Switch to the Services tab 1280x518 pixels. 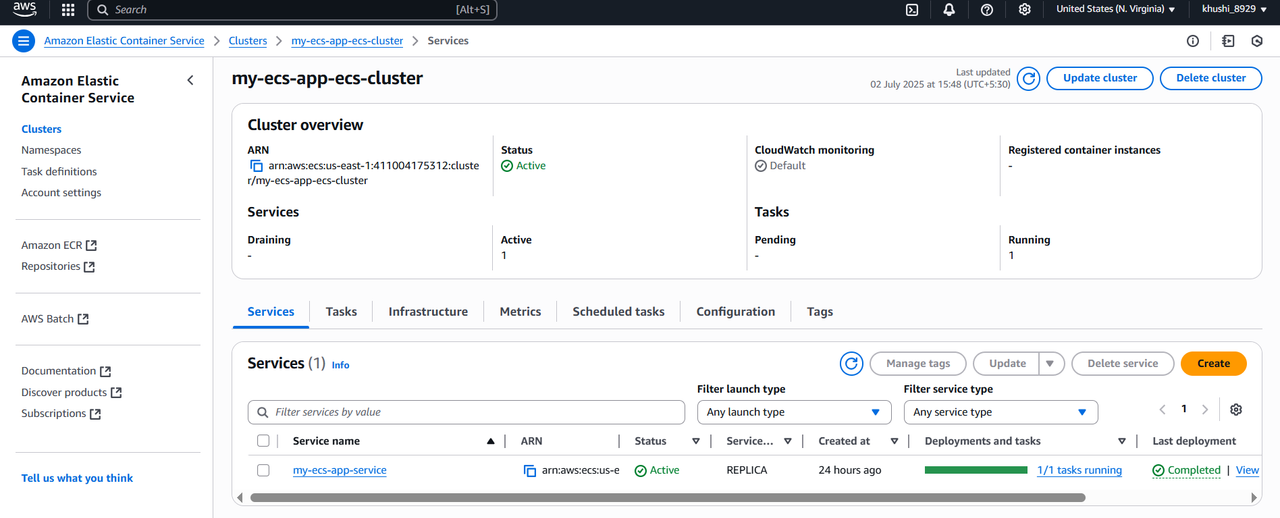pos(271,312)
